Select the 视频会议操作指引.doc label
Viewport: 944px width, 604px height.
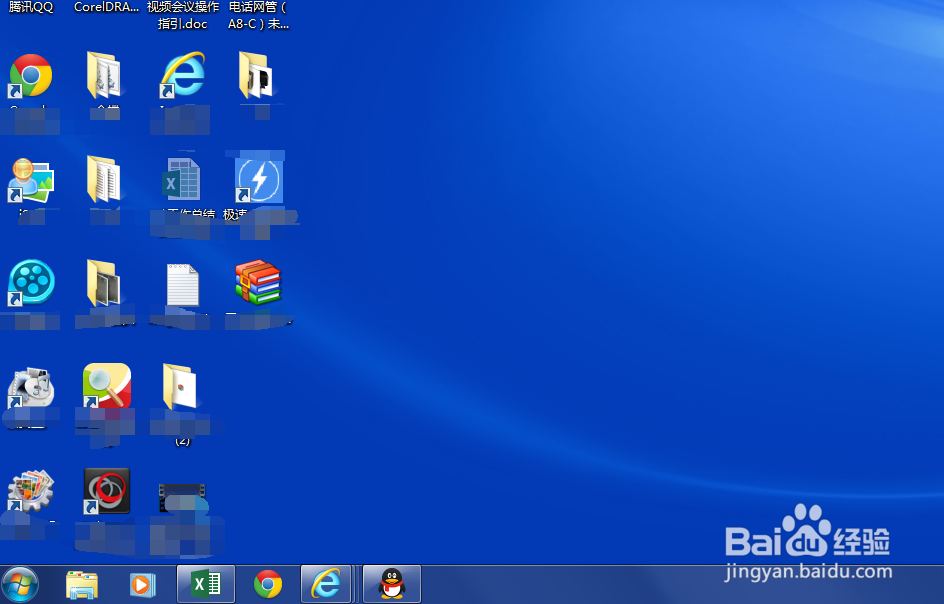183,15
